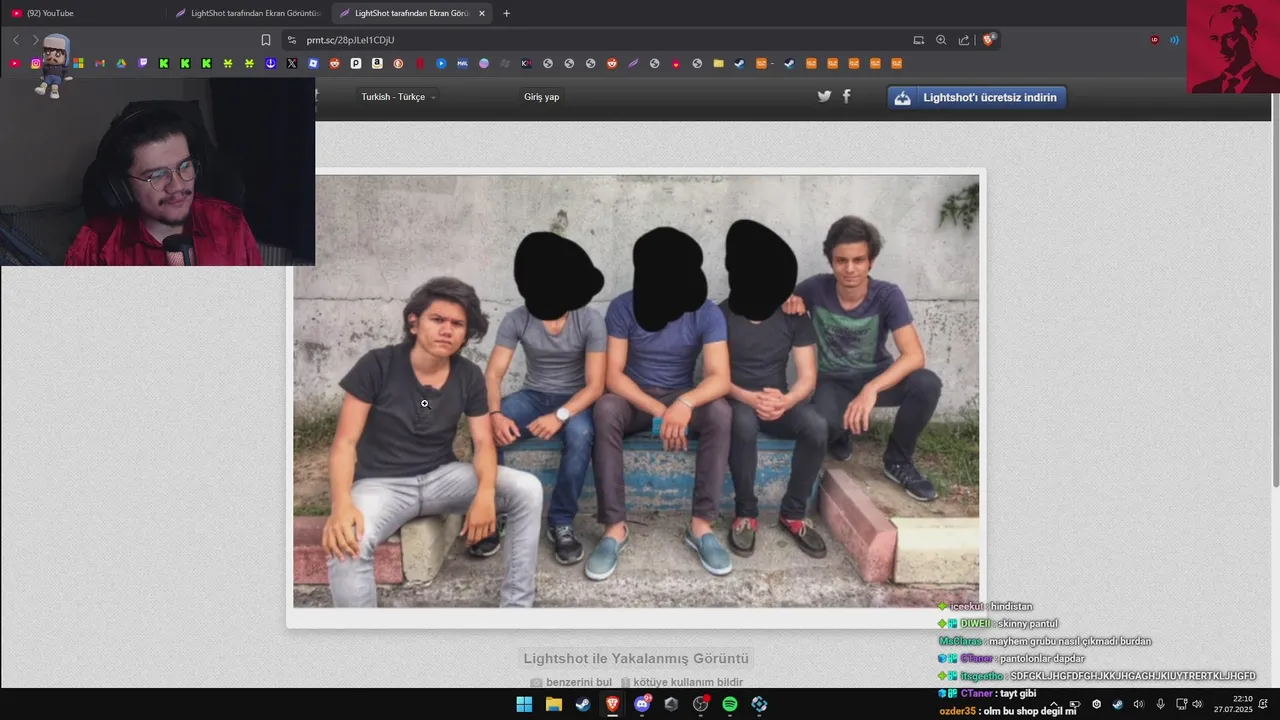1280x720 pixels.
Task: Click the zoom magnifier icon in address bar
Action: (941, 40)
